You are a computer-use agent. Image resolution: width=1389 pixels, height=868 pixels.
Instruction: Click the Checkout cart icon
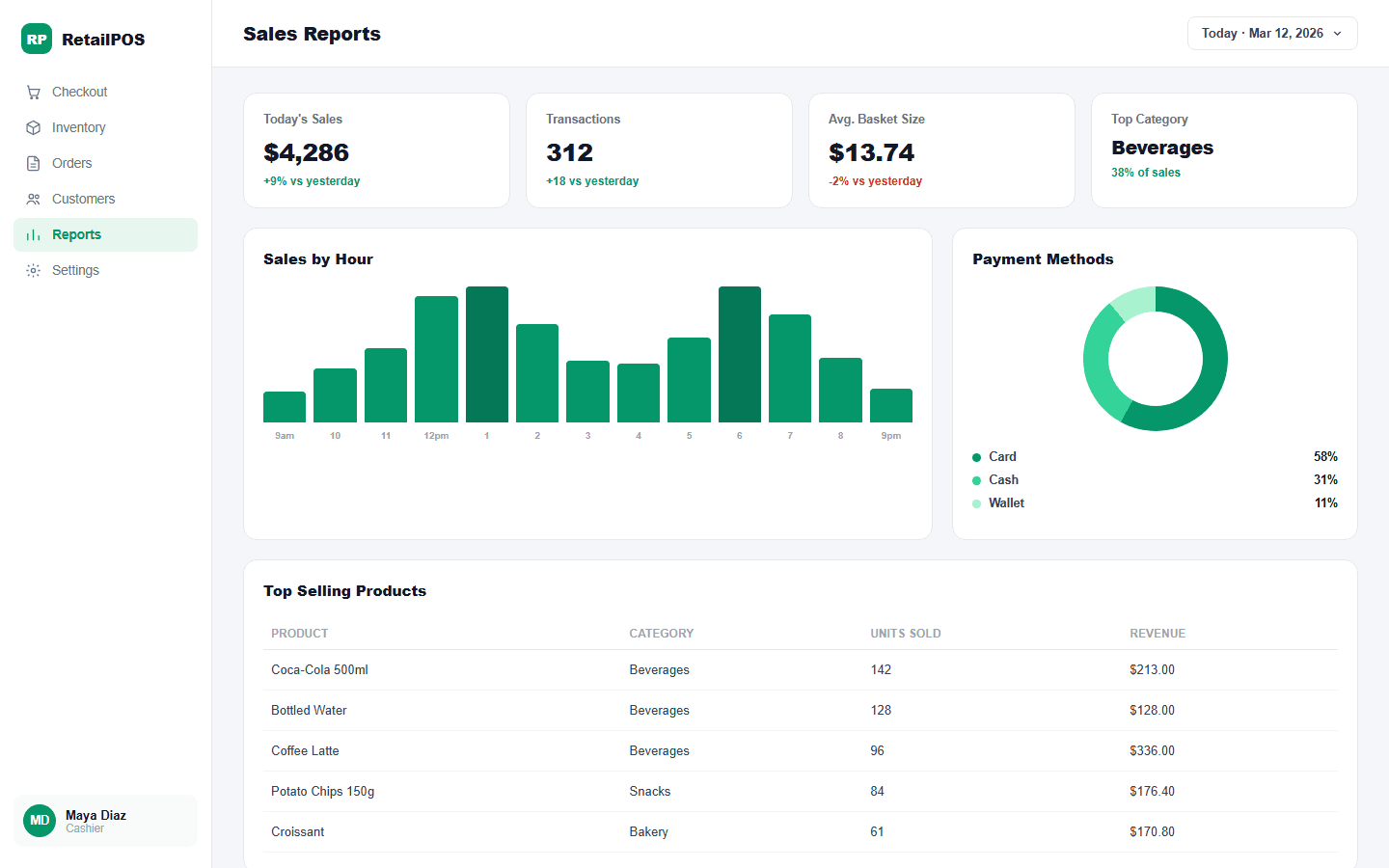tap(34, 93)
